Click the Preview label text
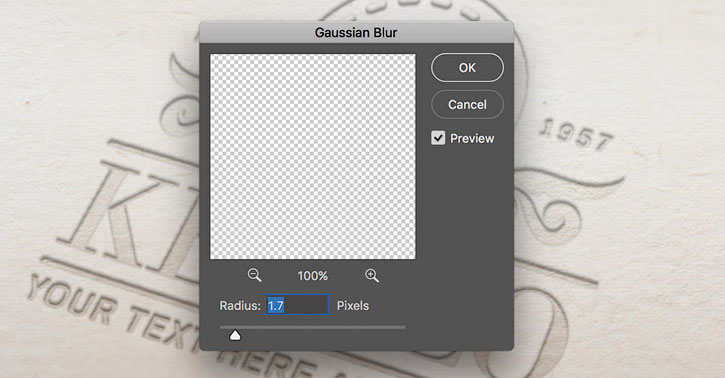This screenshot has width=725, height=378. (472, 138)
